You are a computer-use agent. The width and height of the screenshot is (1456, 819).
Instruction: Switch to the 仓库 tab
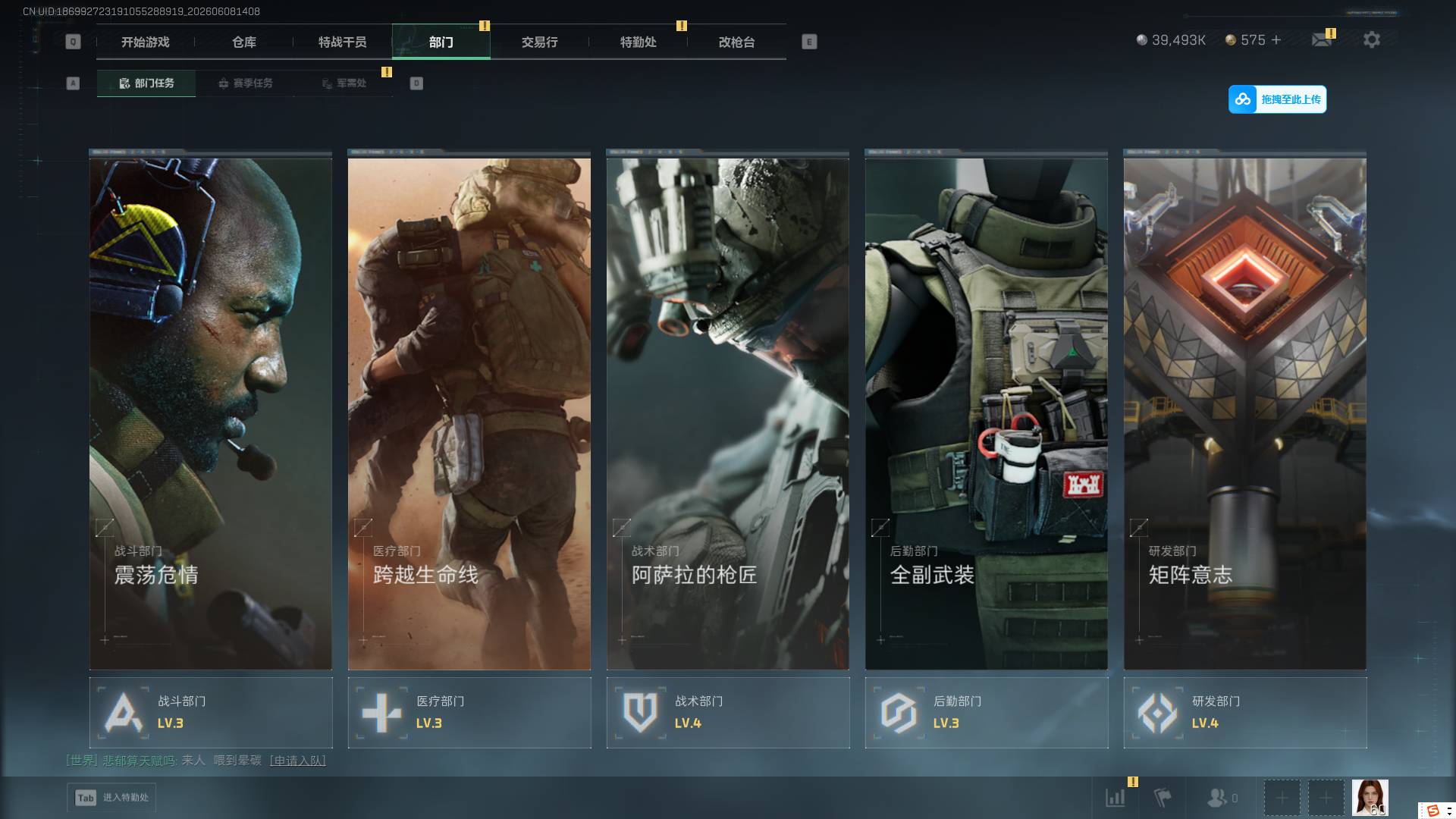pos(244,42)
